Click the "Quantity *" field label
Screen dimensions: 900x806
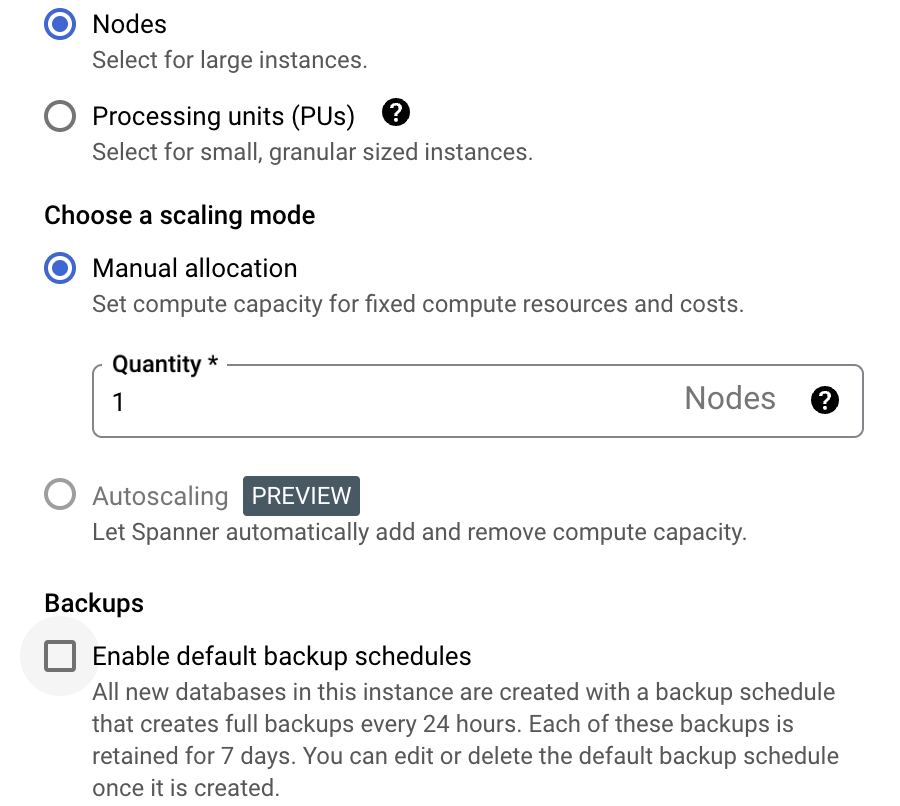(x=165, y=364)
